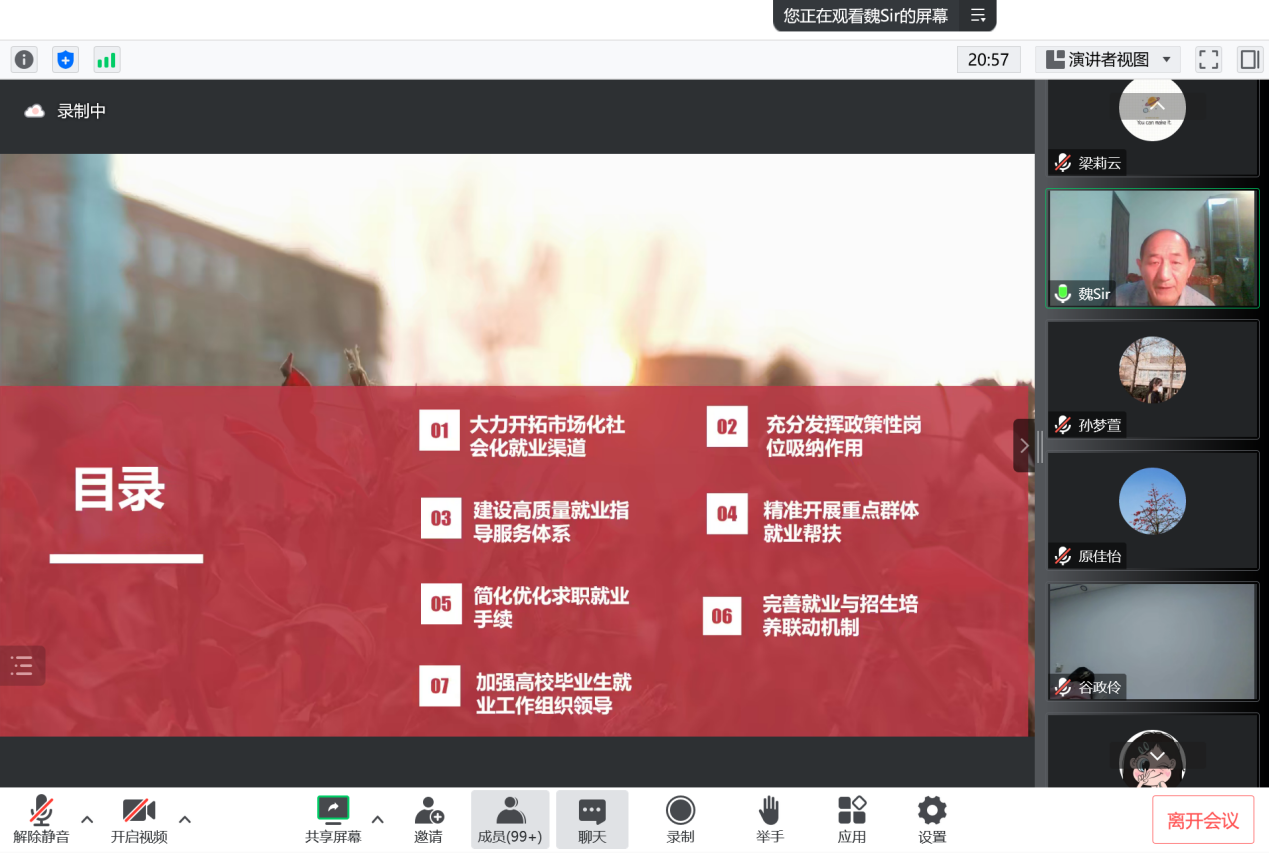
Task: Click the meeting timer 20:57
Action: [x=988, y=59]
